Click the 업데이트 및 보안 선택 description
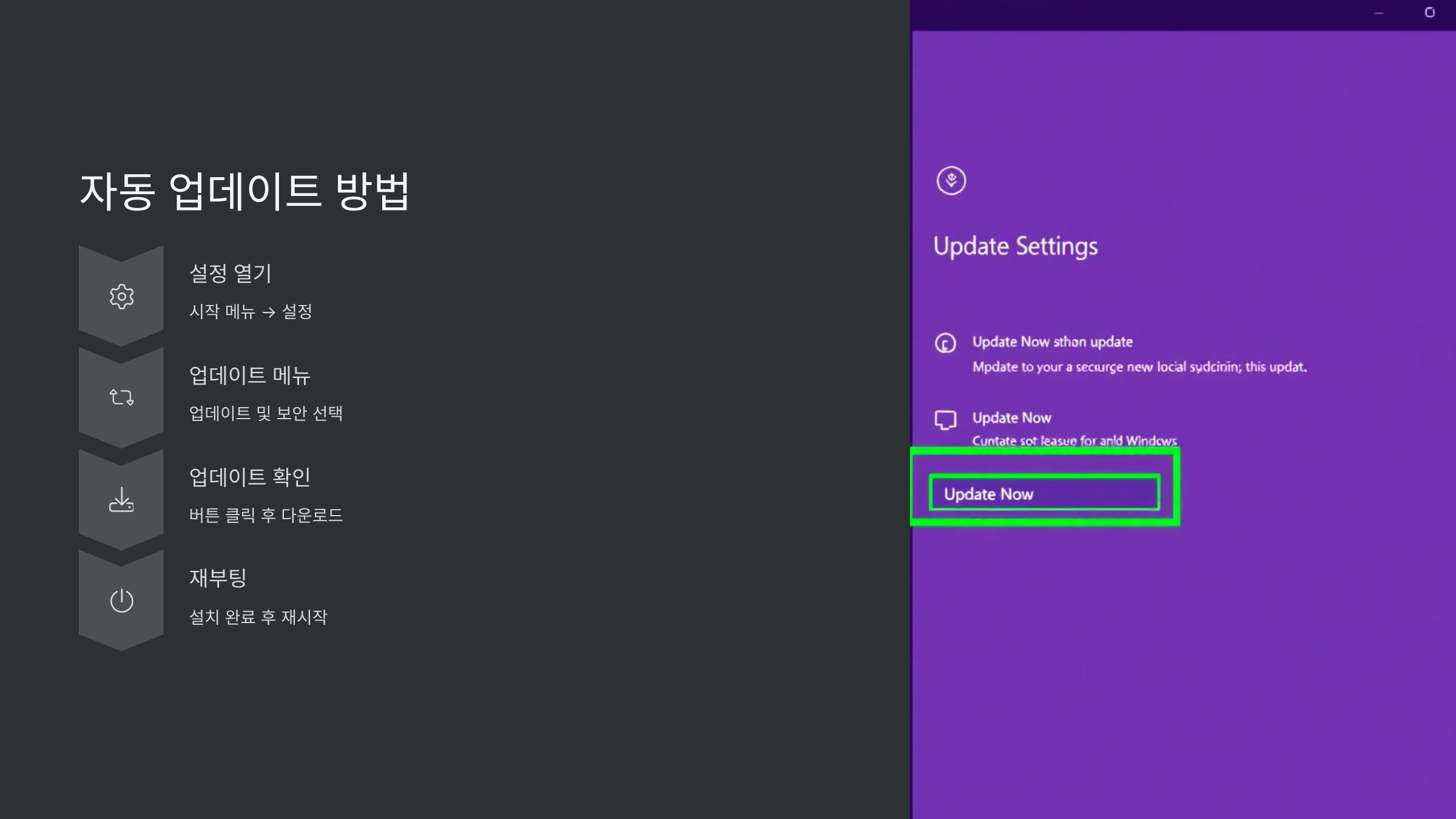 pyautogui.click(x=266, y=414)
